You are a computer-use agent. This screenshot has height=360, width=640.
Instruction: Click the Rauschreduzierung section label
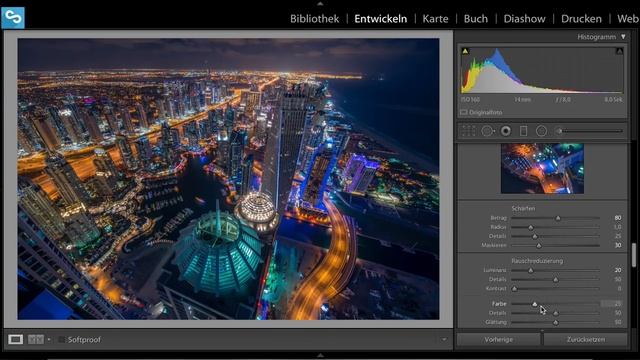point(537,260)
